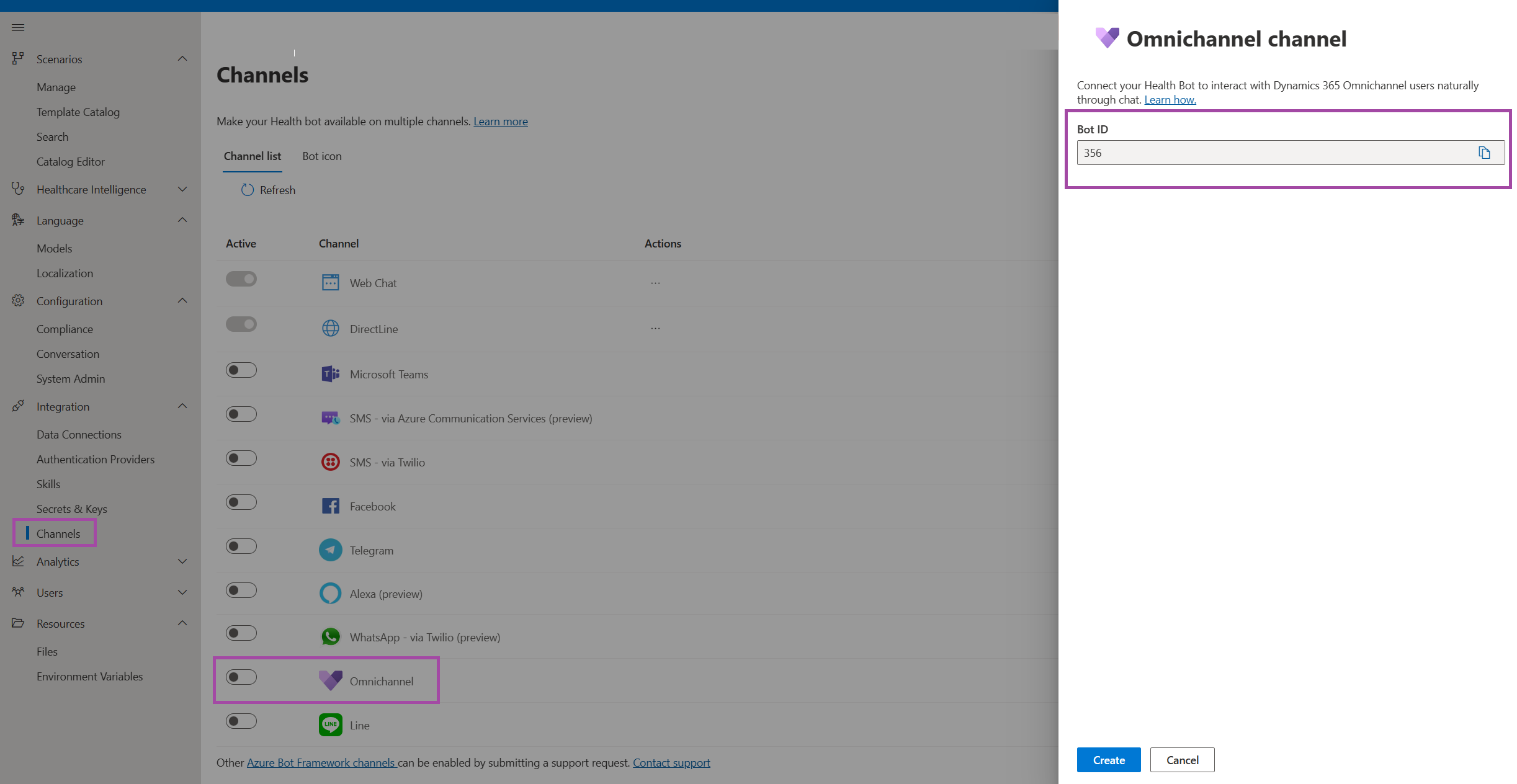Viewport: 1517px width, 784px height.
Task: Switch to the Bot icon tab
Action: click(x=321, y=155)
